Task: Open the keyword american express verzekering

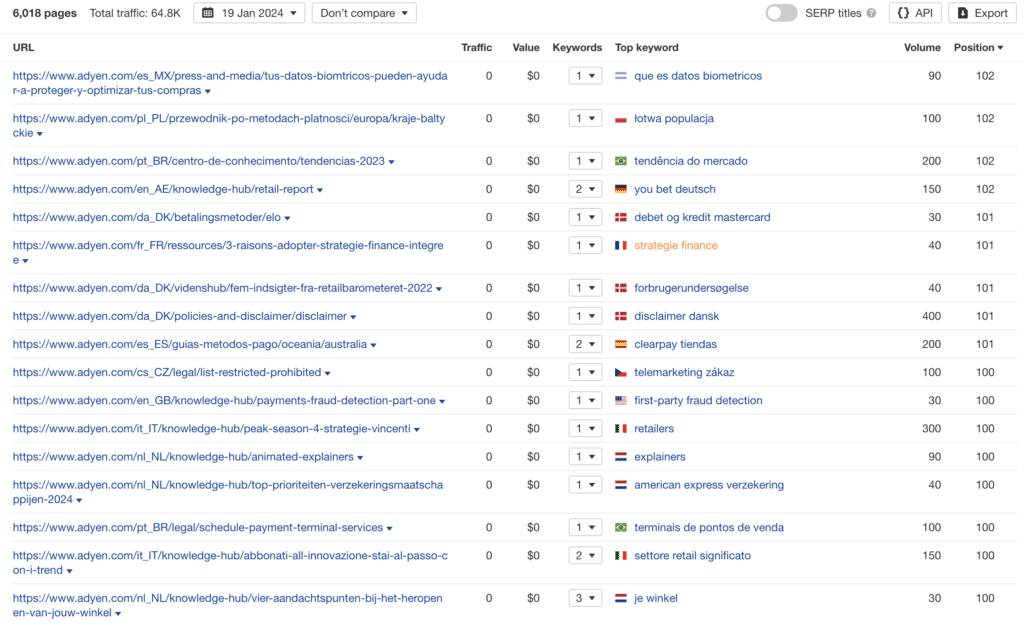Action: click(709, 485)
